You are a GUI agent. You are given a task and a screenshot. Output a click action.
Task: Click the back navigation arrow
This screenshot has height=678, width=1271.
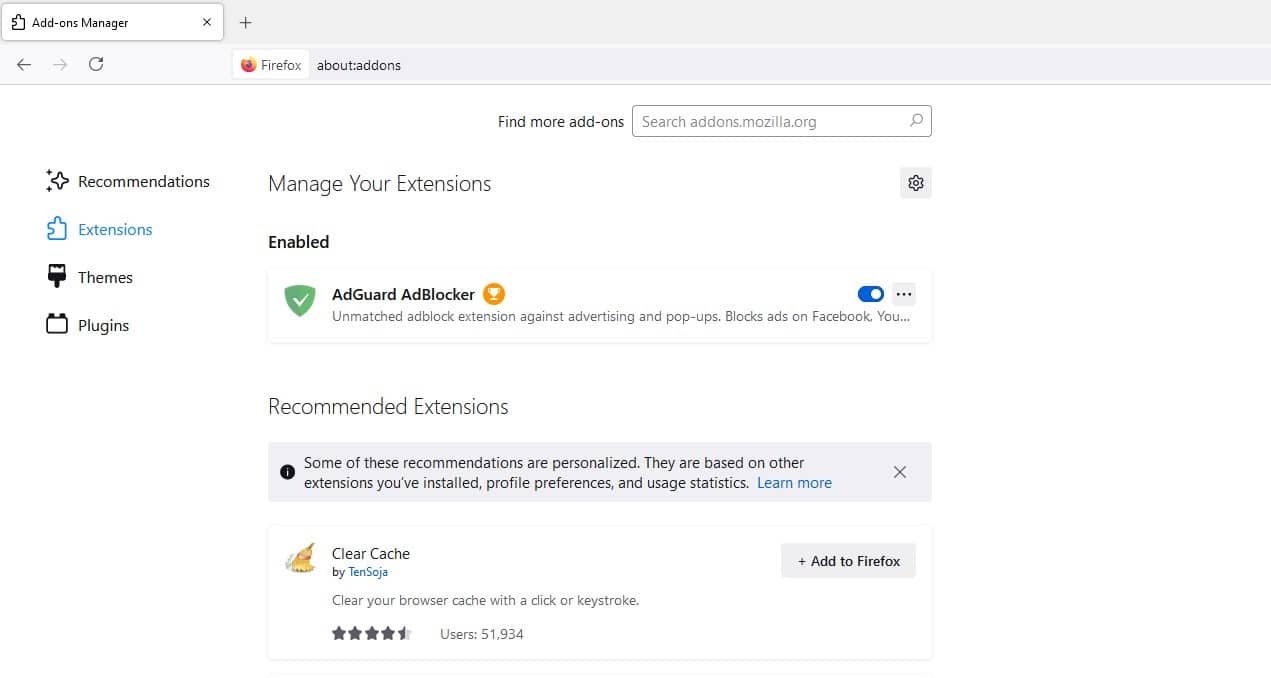[23, 64]
